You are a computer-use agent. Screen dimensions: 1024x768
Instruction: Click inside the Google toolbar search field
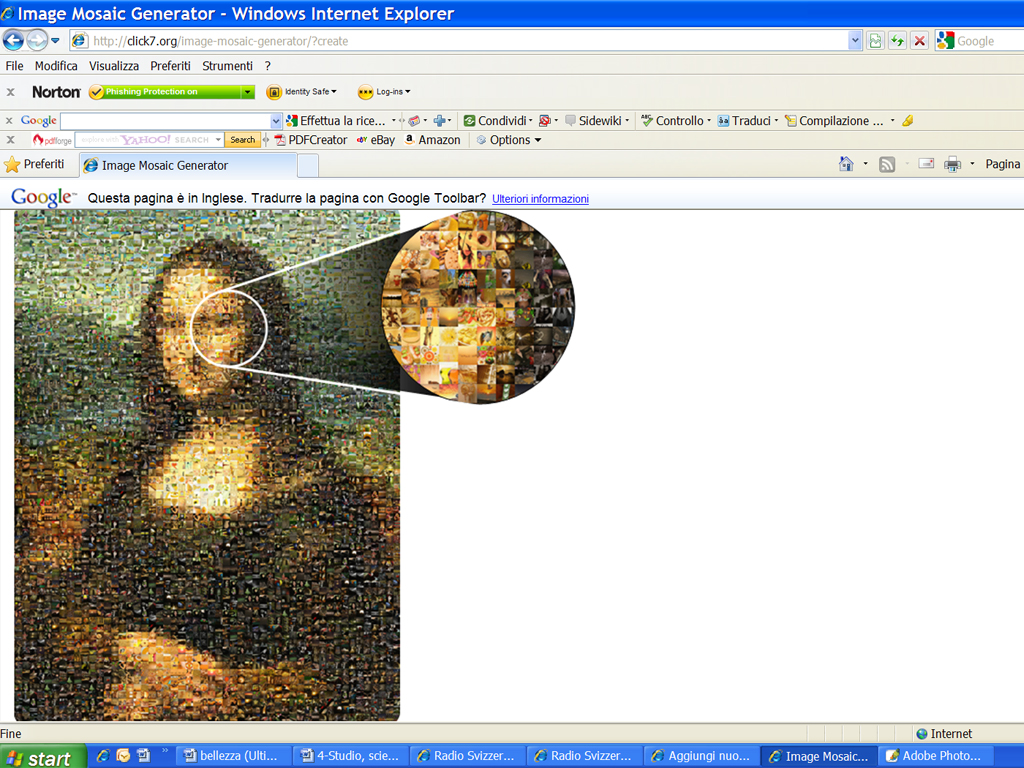(165, 121)
